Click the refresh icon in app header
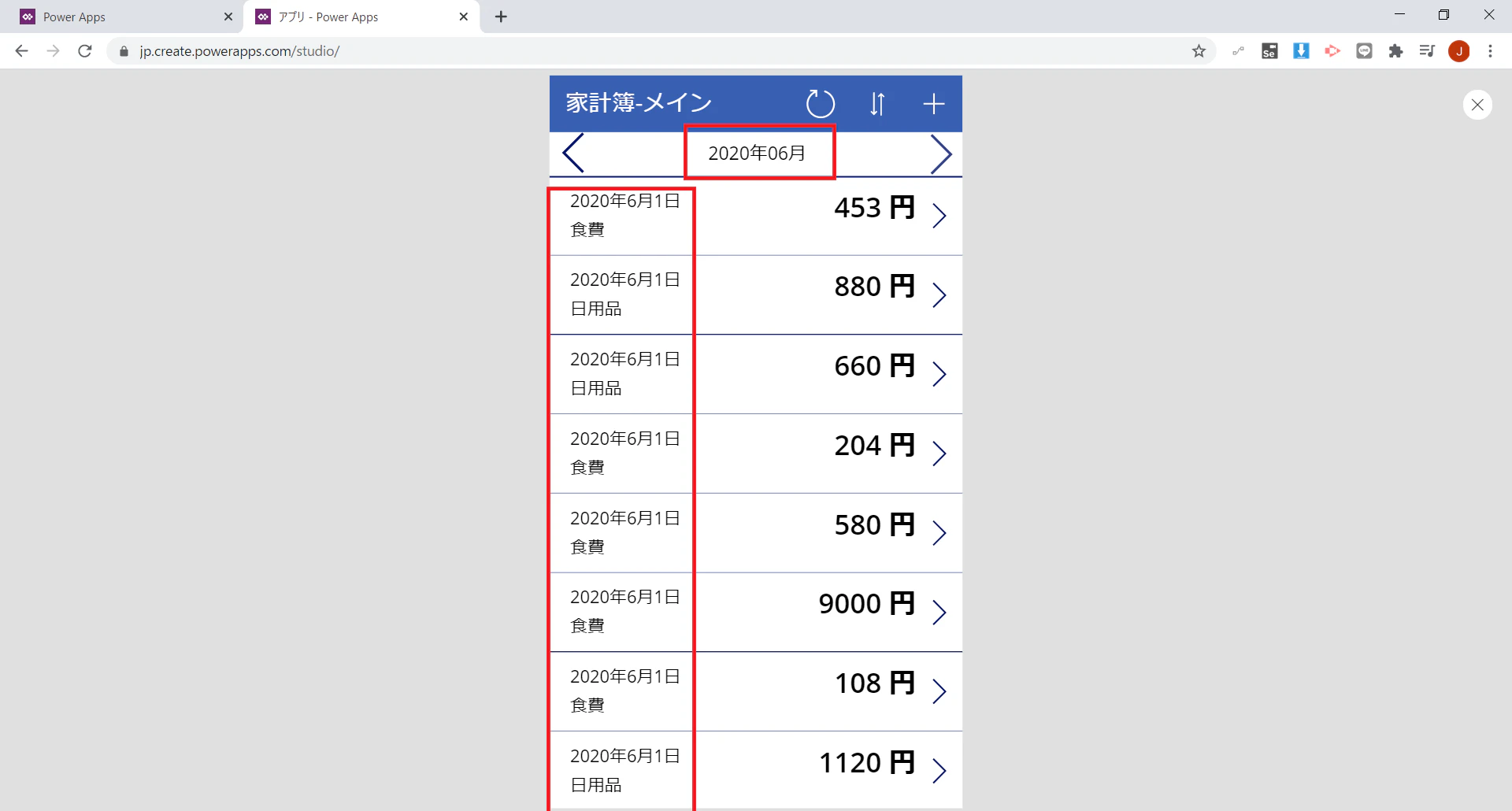Viewport: 1512px width, 811px height. (821, 104)
